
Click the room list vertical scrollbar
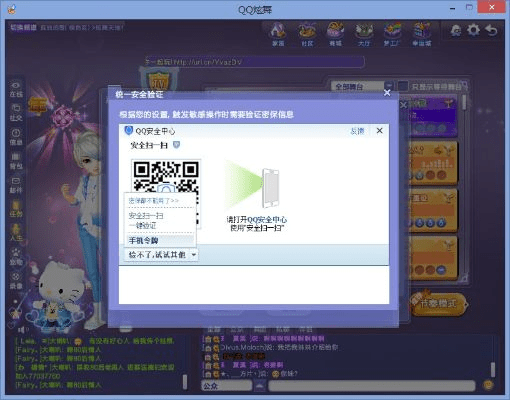coord(464,103)
